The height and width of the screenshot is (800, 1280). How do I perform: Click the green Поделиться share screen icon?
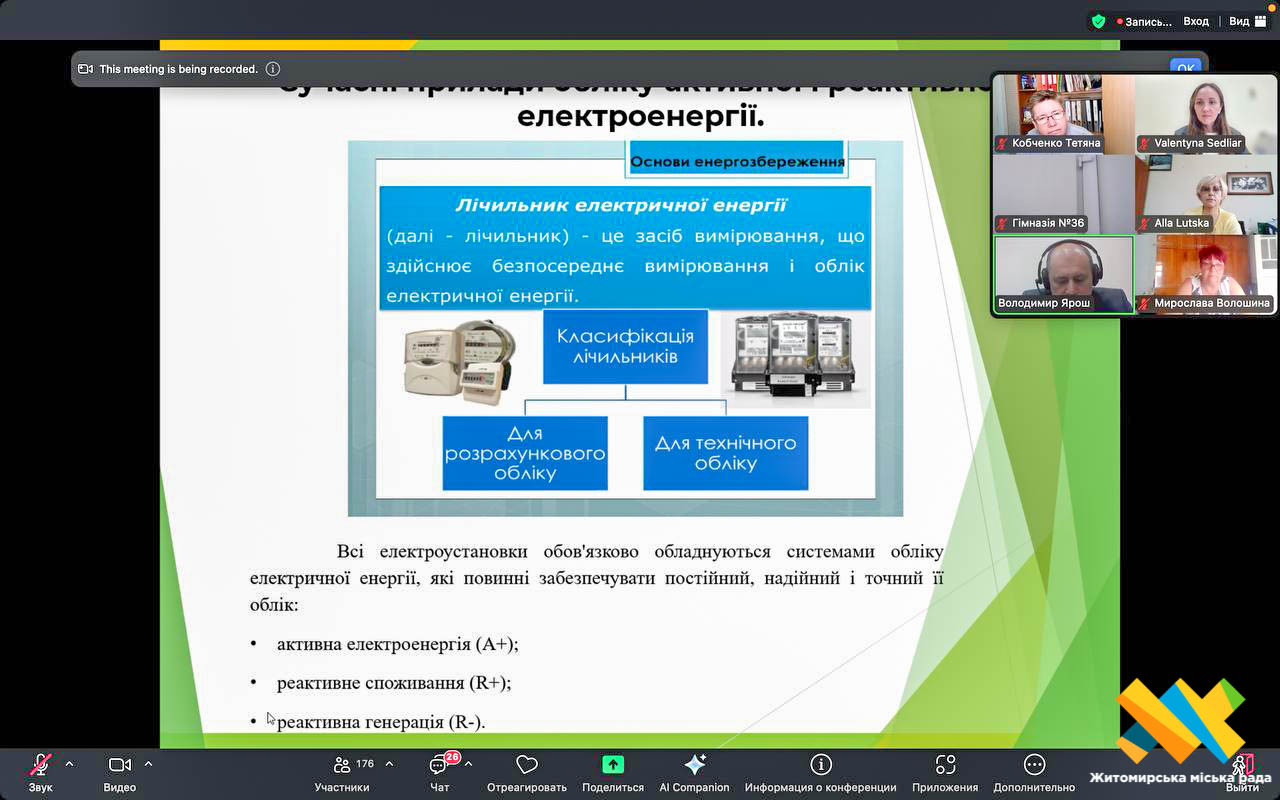(613, 765)
